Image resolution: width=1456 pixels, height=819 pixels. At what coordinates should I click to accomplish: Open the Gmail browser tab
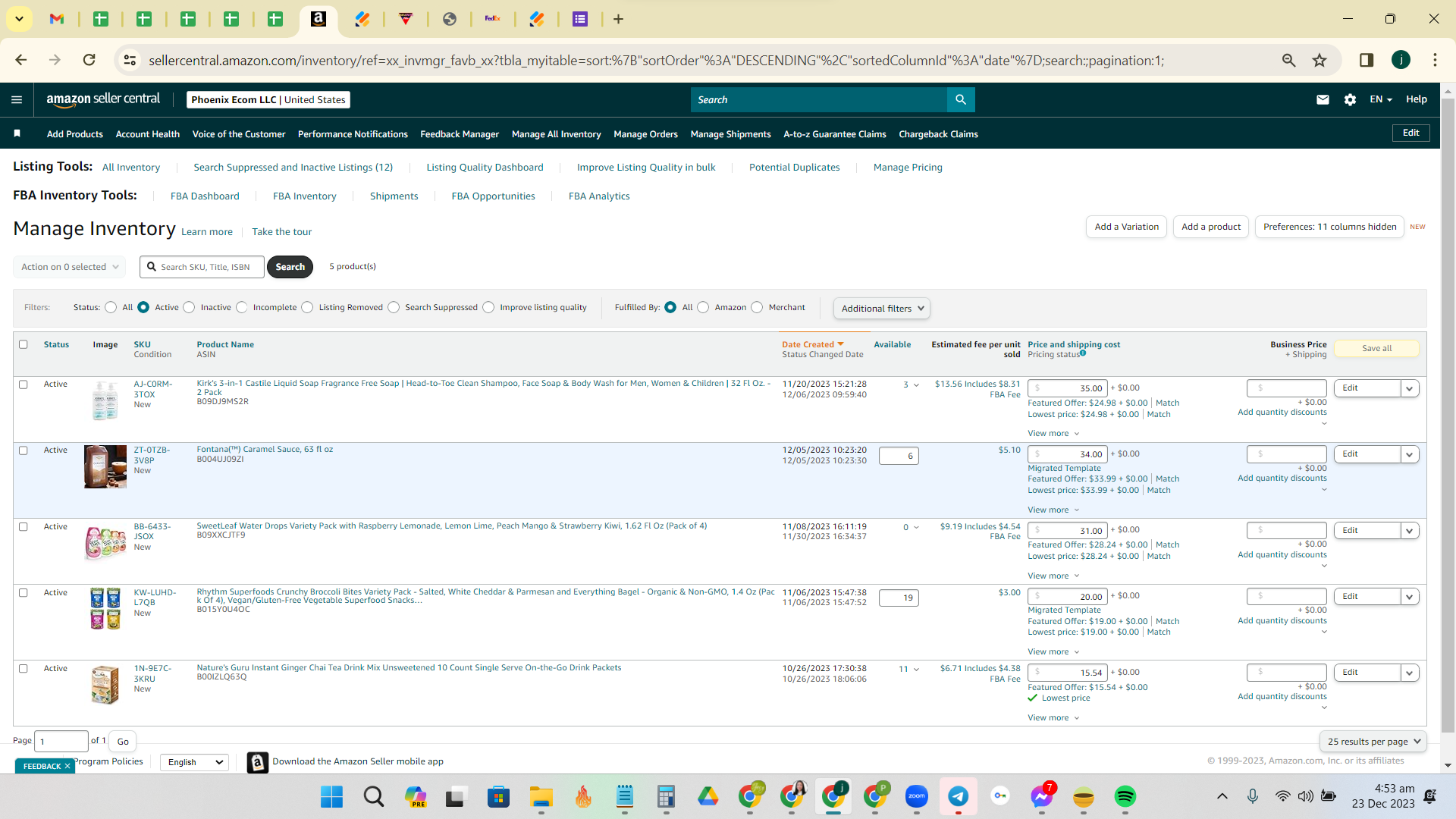pyautogui.click(x=57, y=19)
